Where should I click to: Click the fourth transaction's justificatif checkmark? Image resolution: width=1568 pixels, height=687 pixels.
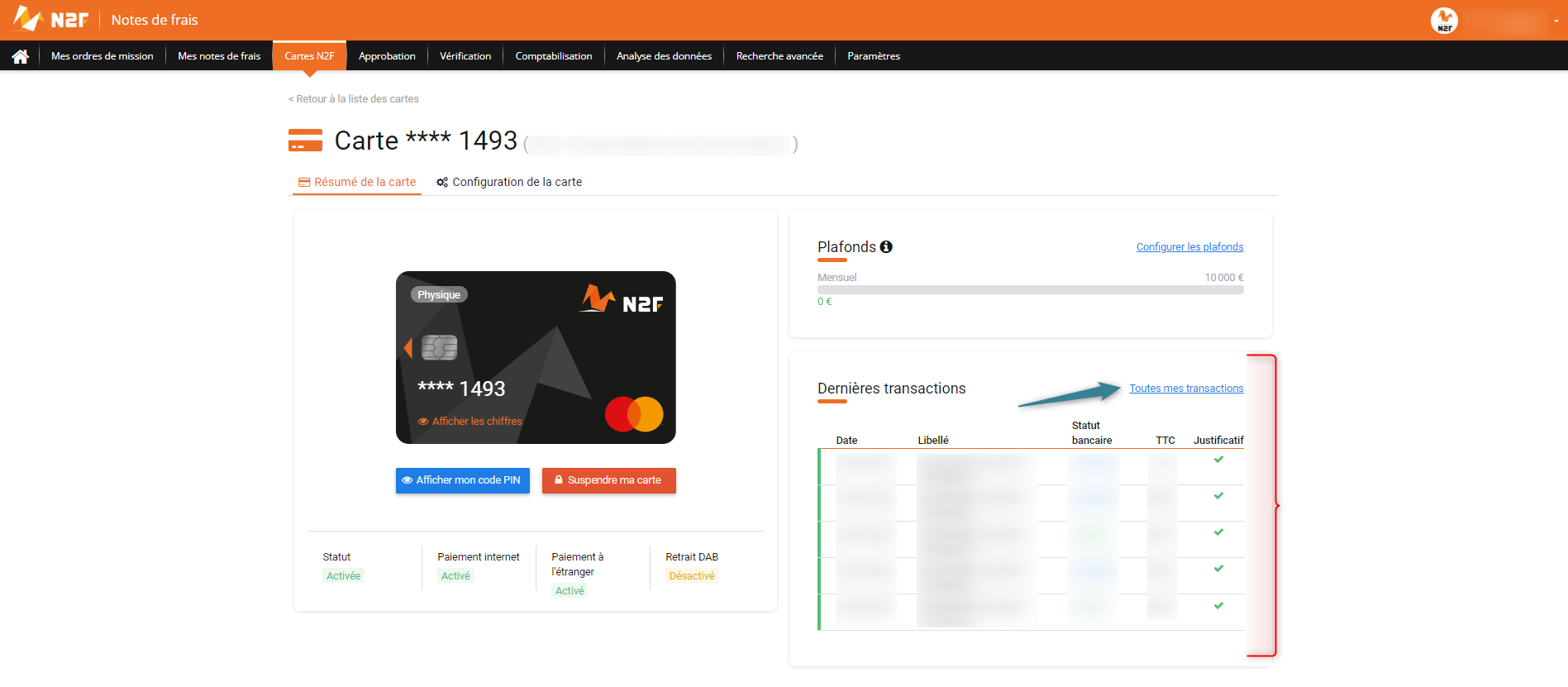(1218, 569)
